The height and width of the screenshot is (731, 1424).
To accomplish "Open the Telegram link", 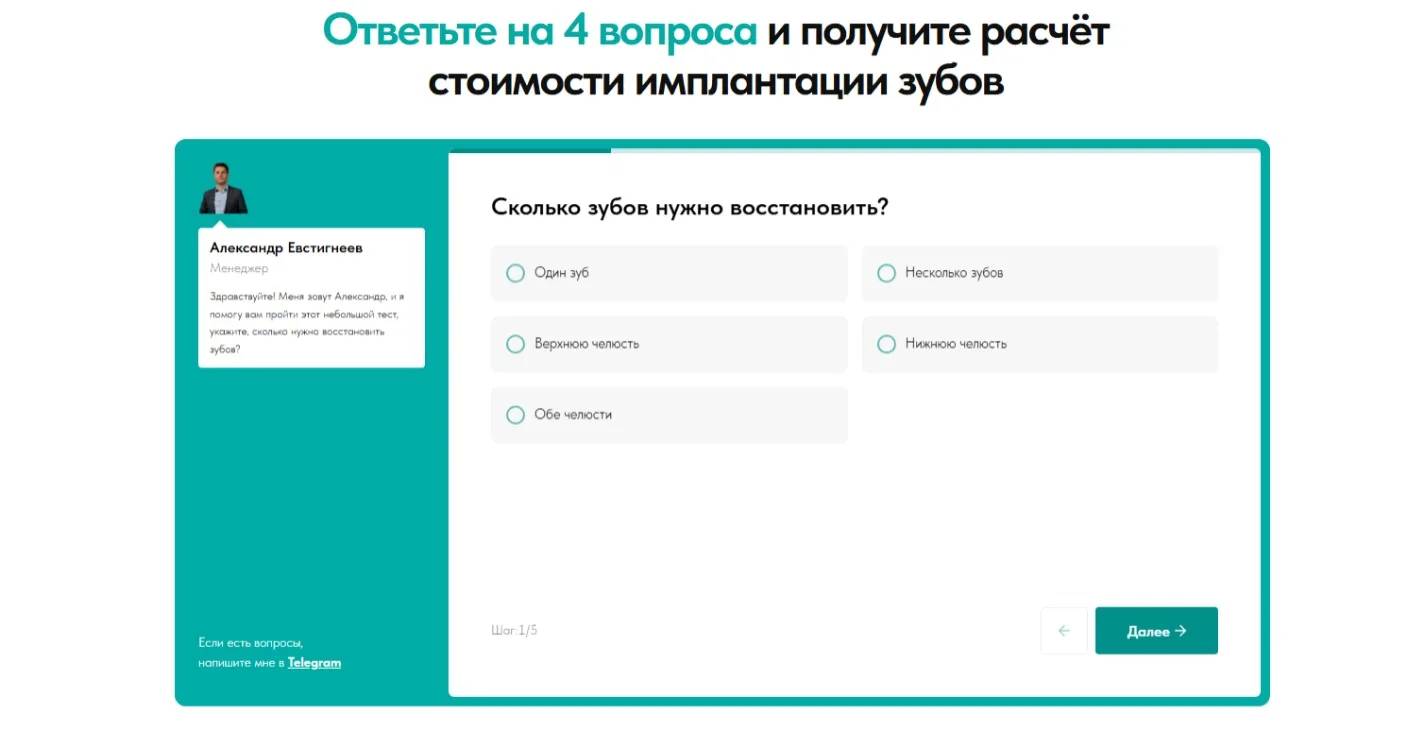I will tap(314, 663).
